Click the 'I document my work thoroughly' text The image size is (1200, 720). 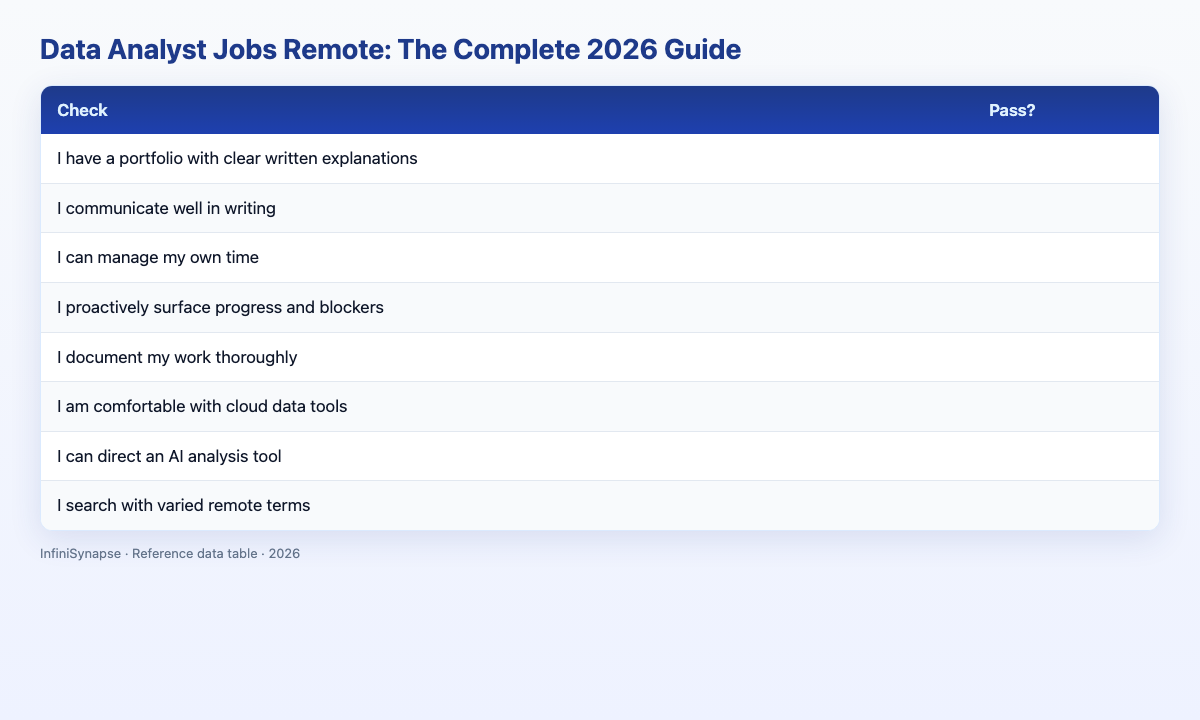pyautogui.click(x=177, y=357)
